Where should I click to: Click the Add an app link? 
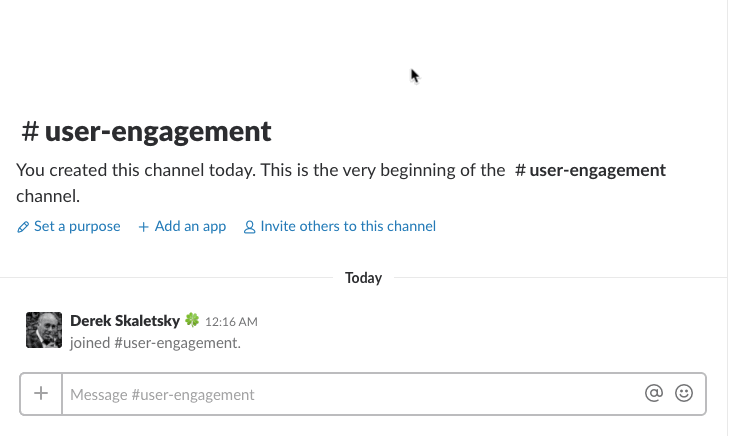[x=190, y=226]
